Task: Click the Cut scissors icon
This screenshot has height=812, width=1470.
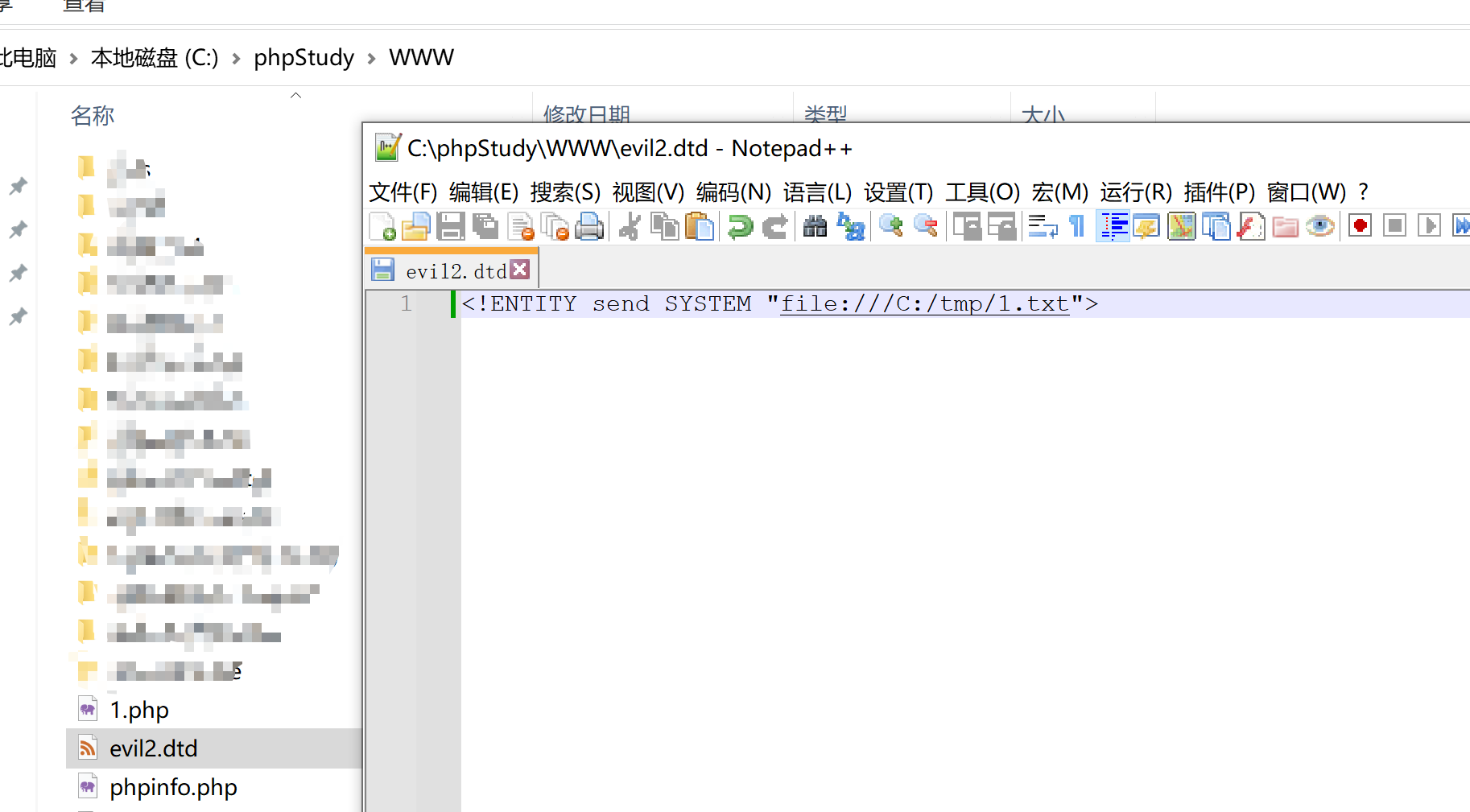Action: [630, 227]
